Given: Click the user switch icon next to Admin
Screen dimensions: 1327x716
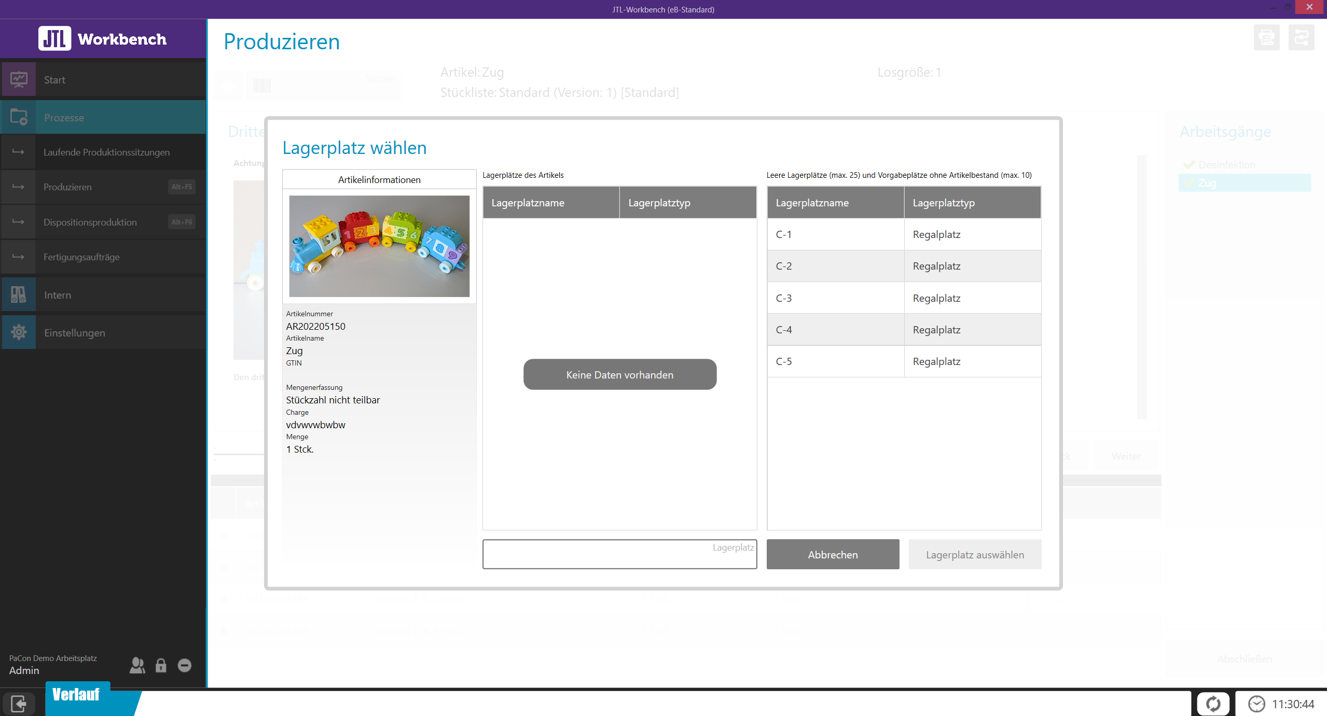Looking at the screenshot, I should coord(137,665).
